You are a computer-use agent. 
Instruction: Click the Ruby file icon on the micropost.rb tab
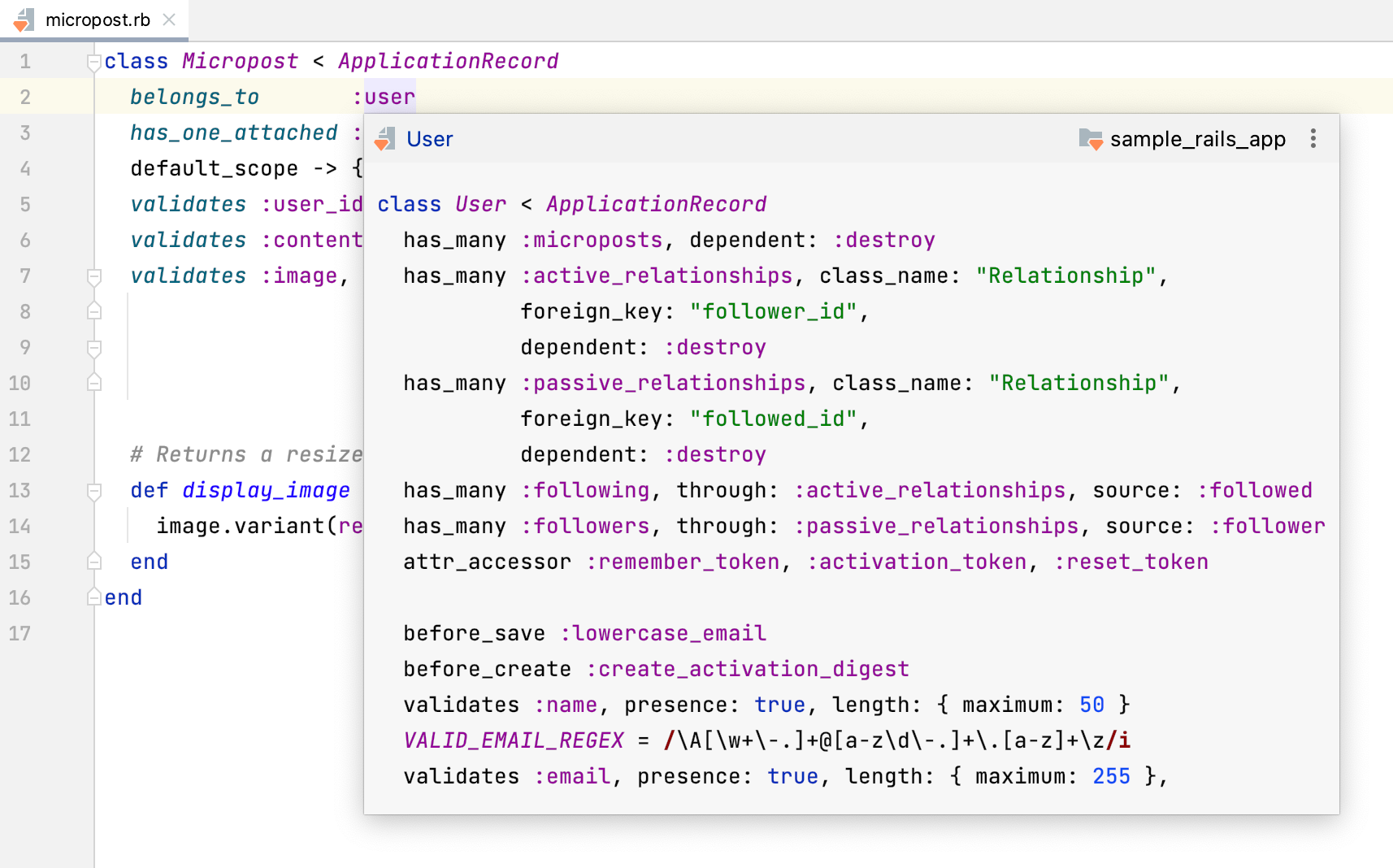(x=24, y=20)
